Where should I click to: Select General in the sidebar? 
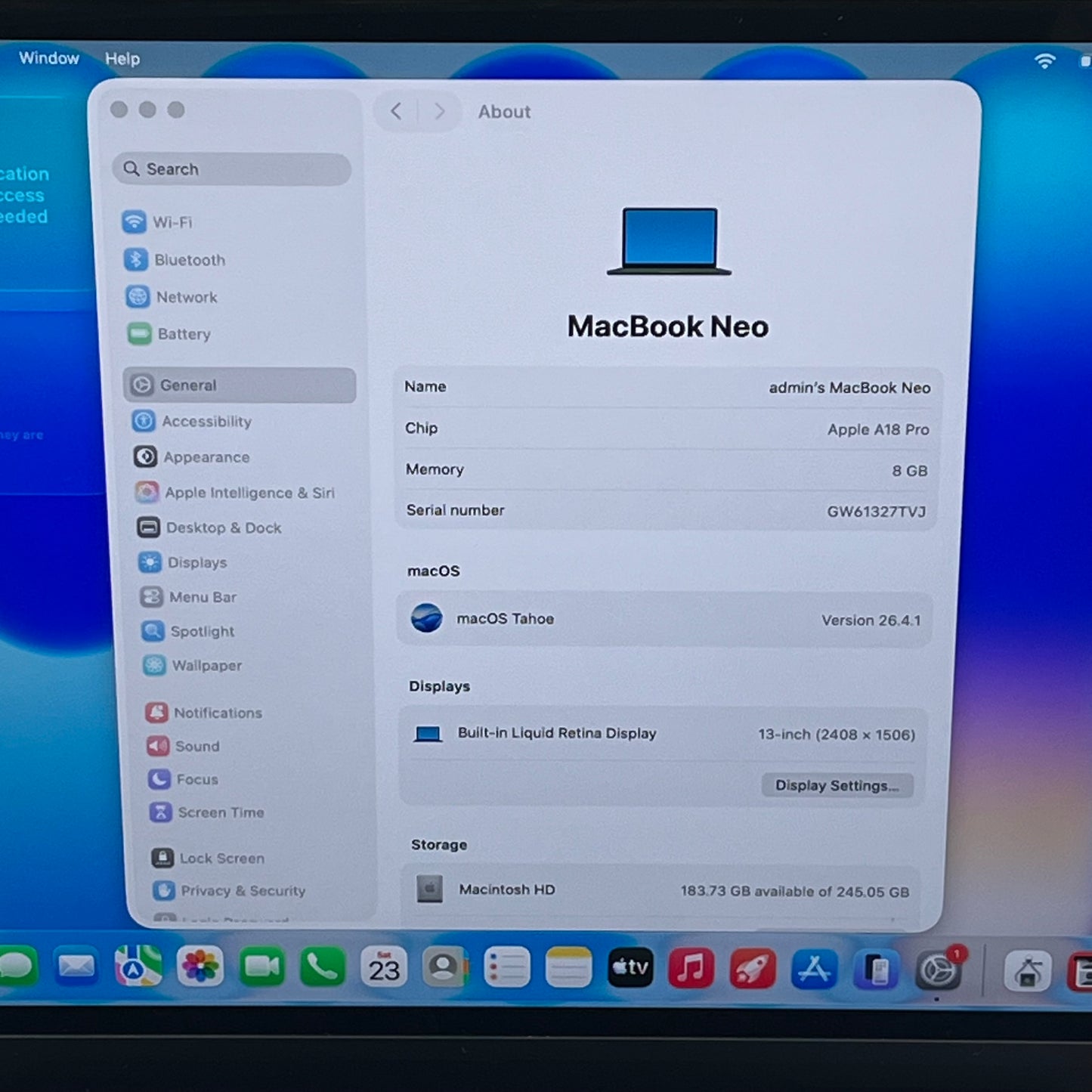pyautogui.click(x=240, y=385)
